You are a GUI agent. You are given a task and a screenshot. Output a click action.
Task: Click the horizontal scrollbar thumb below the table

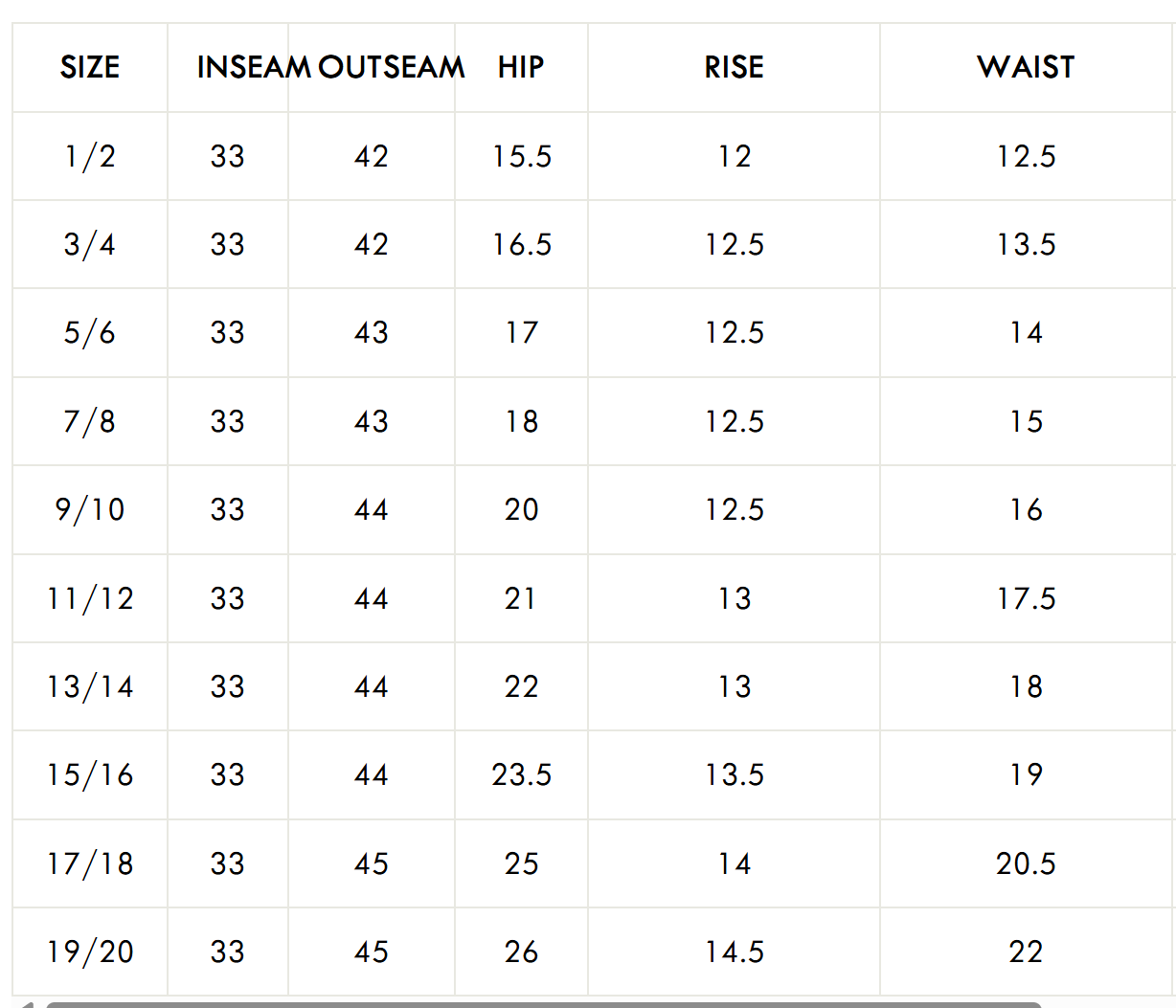coord(542,1004)
